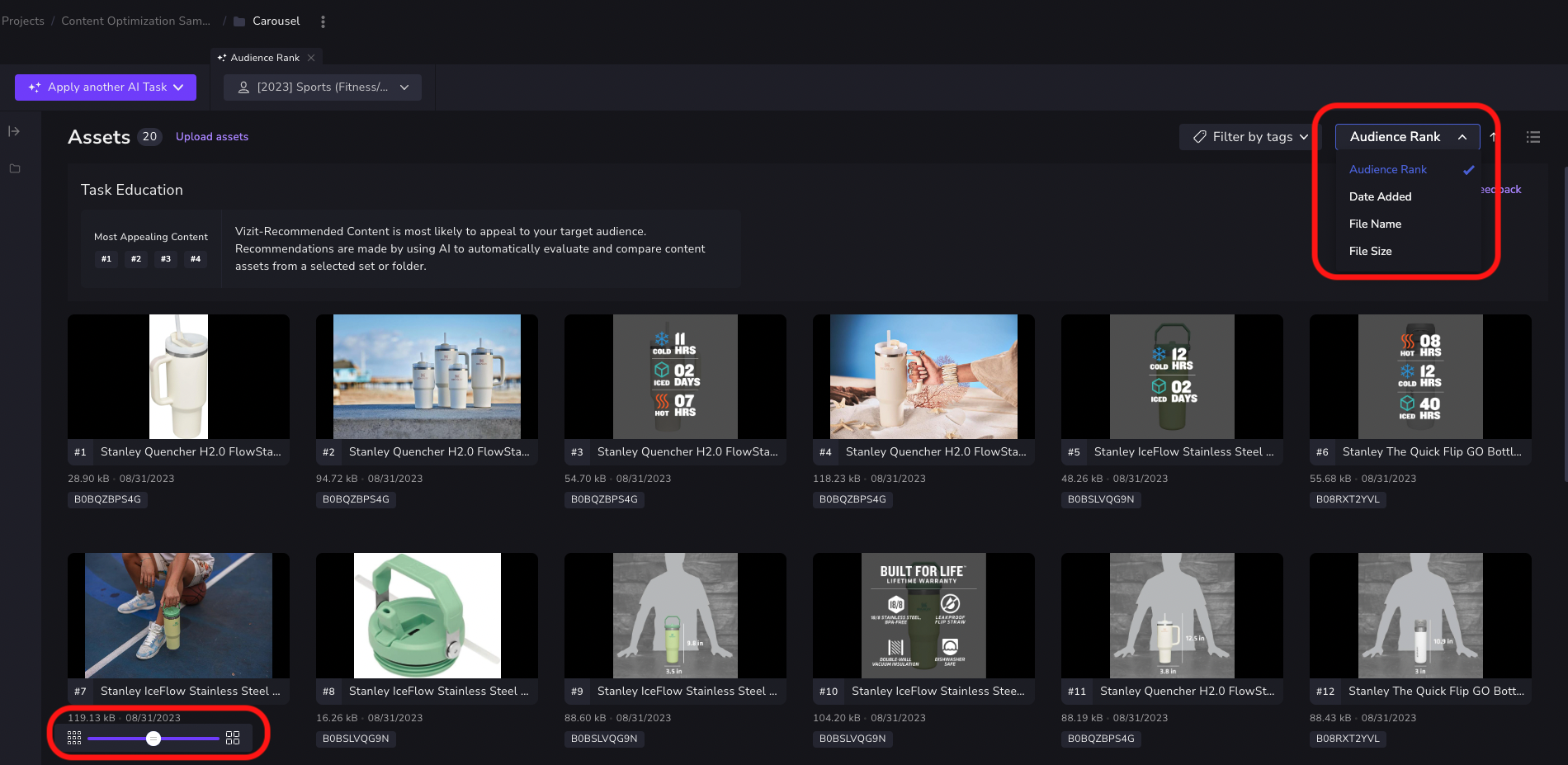The height and width of the screenshot is (765, 1568).
Task: Open Content Optimization Sam... breadcrumb link
Action: [135, 21]
